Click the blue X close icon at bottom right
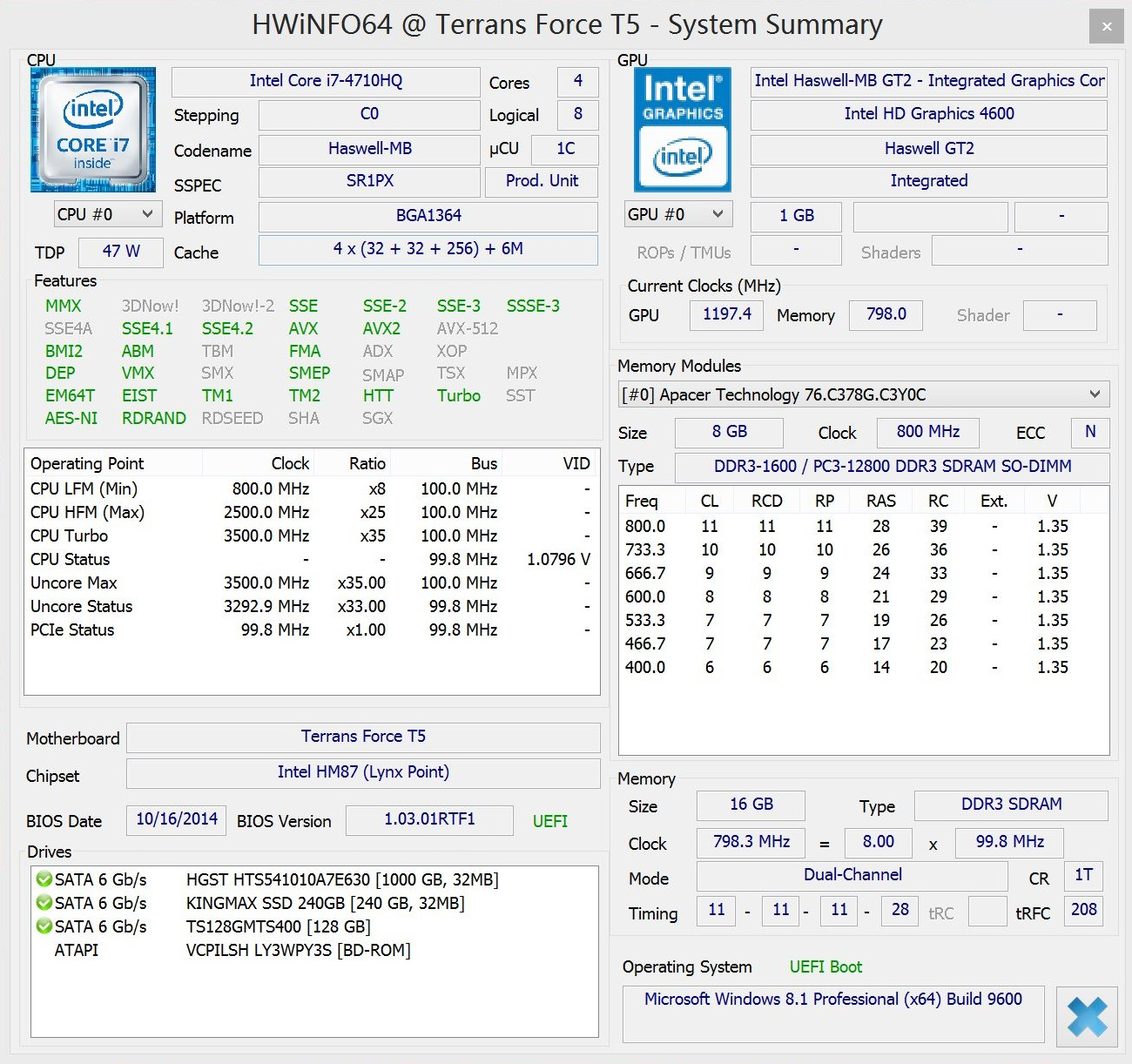The height and width of the screenshot is (1064, 1132). (1087, 1016)
